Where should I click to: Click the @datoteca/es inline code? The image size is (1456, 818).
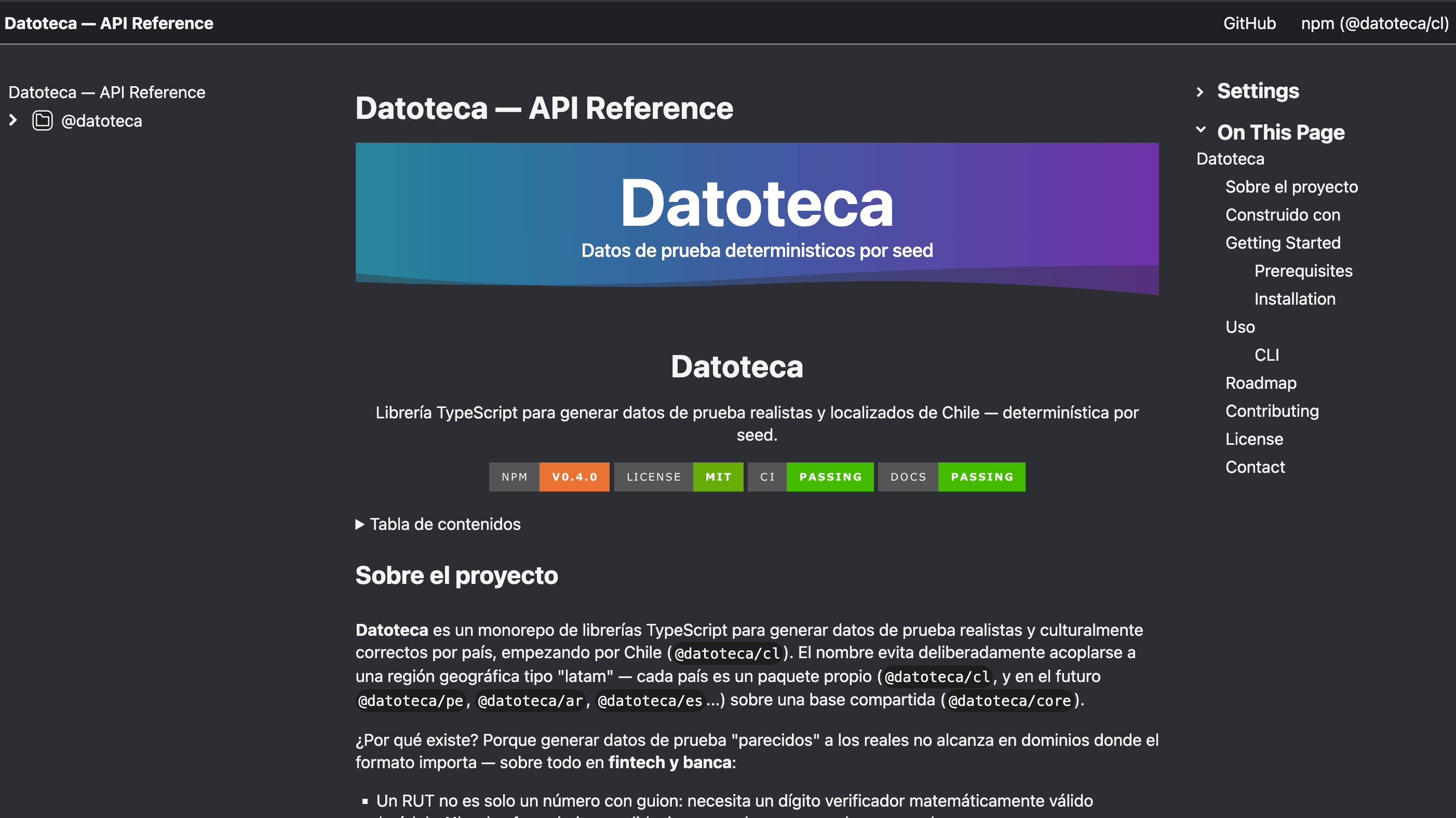pyautogui.click(x=650, y=701)
